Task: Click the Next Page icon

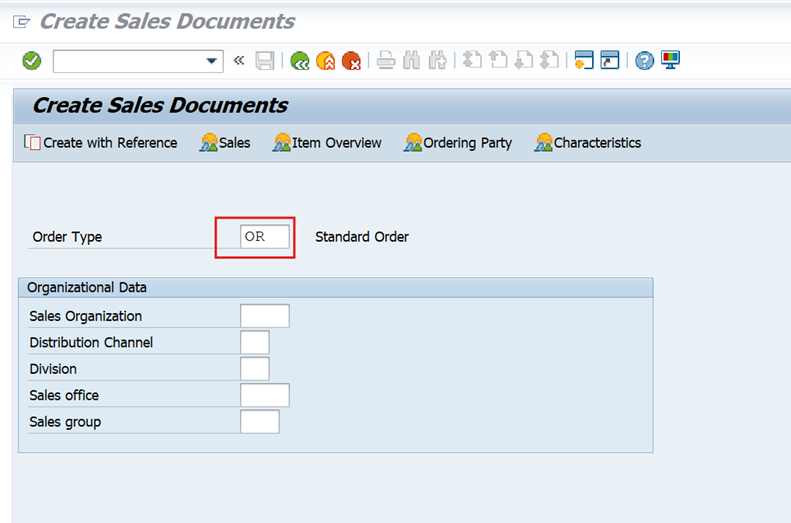Action: (x=524, y=60)
